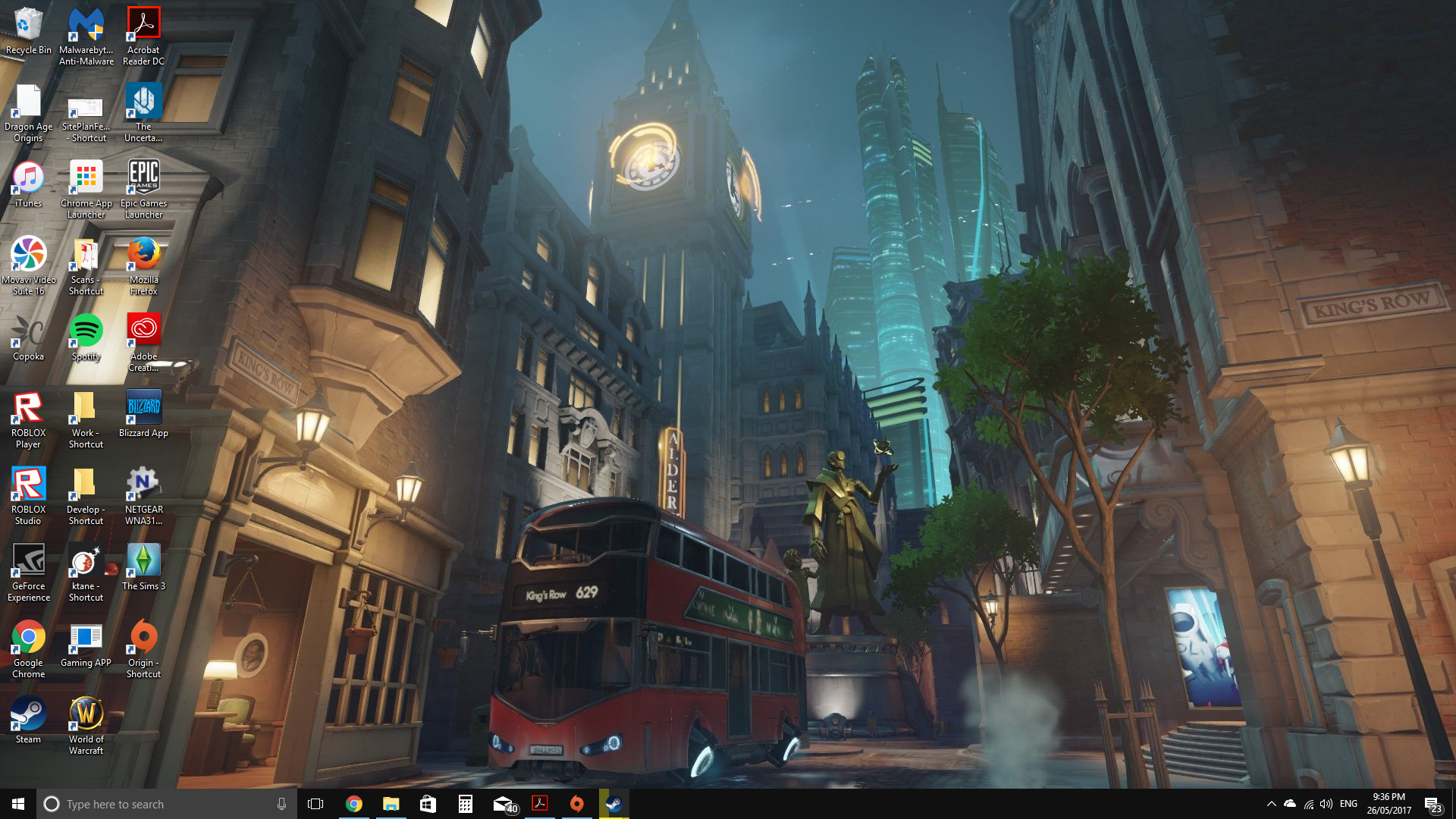Expand the hidden system tray icons
This screenshot has height=819, width=1456.
[x=1271, y=804]
